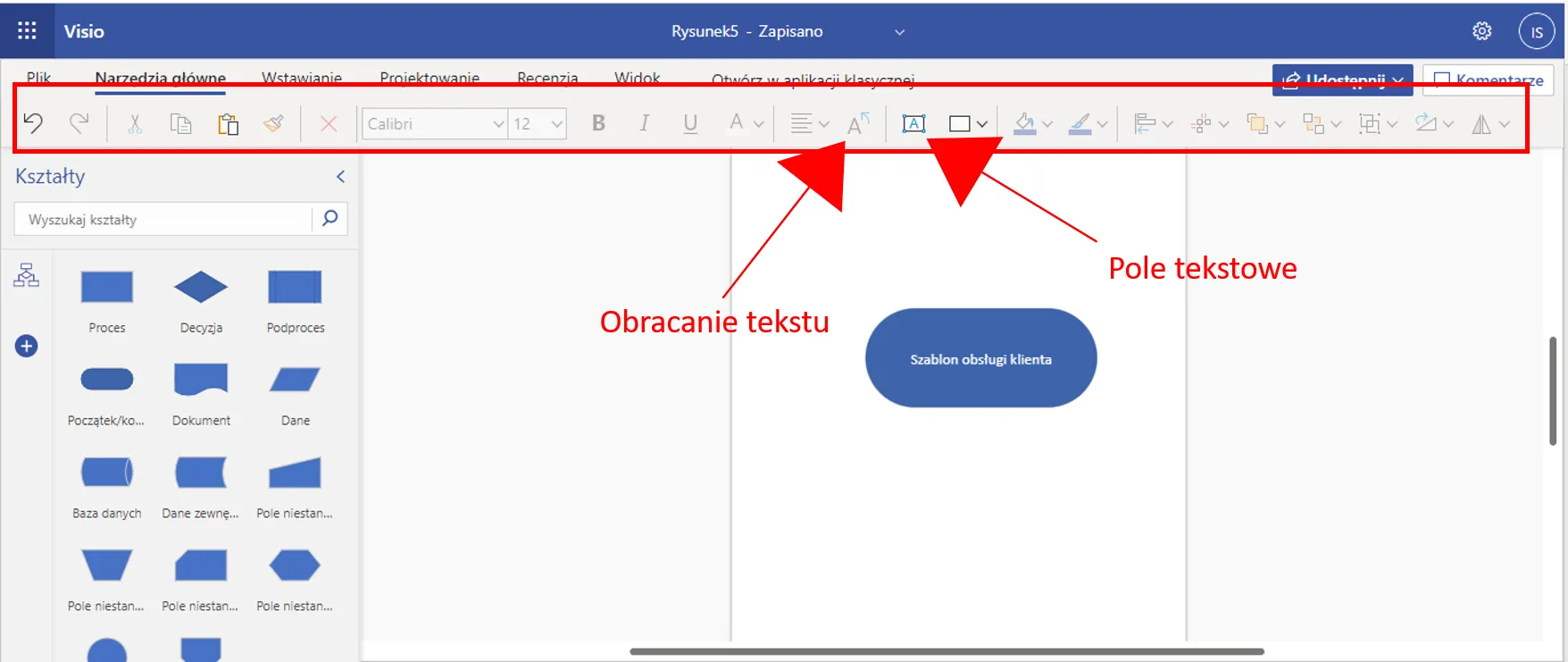The image size is (1568, 662).
Task: Click the Komentarze button
Action: click(x=1488, y=80)
